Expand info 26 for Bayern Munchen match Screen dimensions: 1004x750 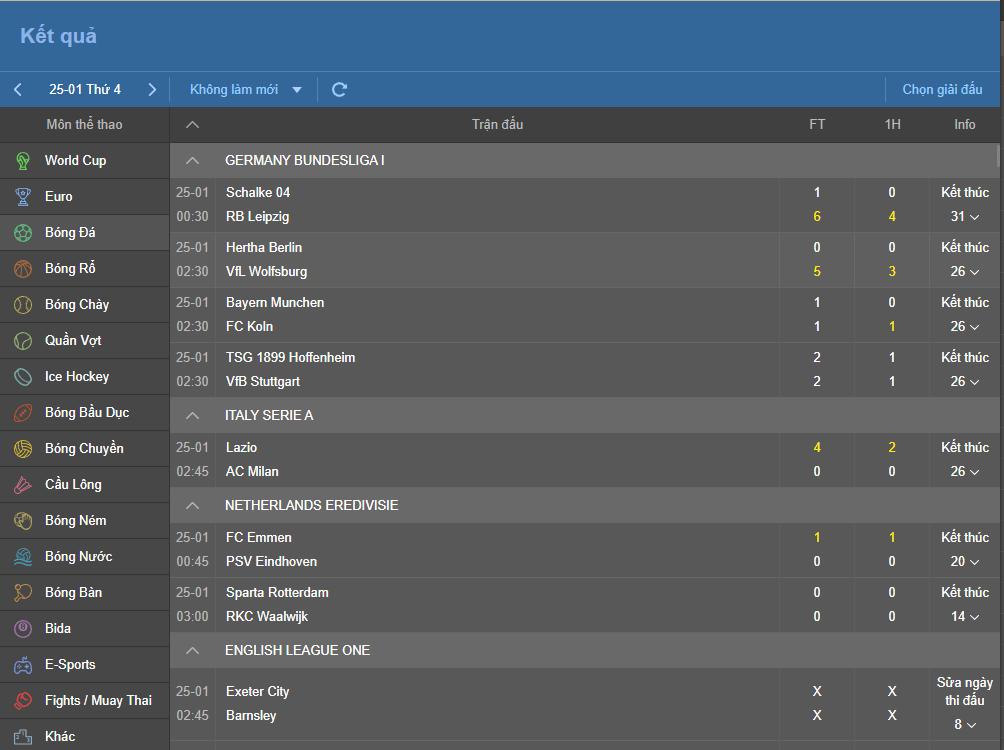tap(964, 327)
